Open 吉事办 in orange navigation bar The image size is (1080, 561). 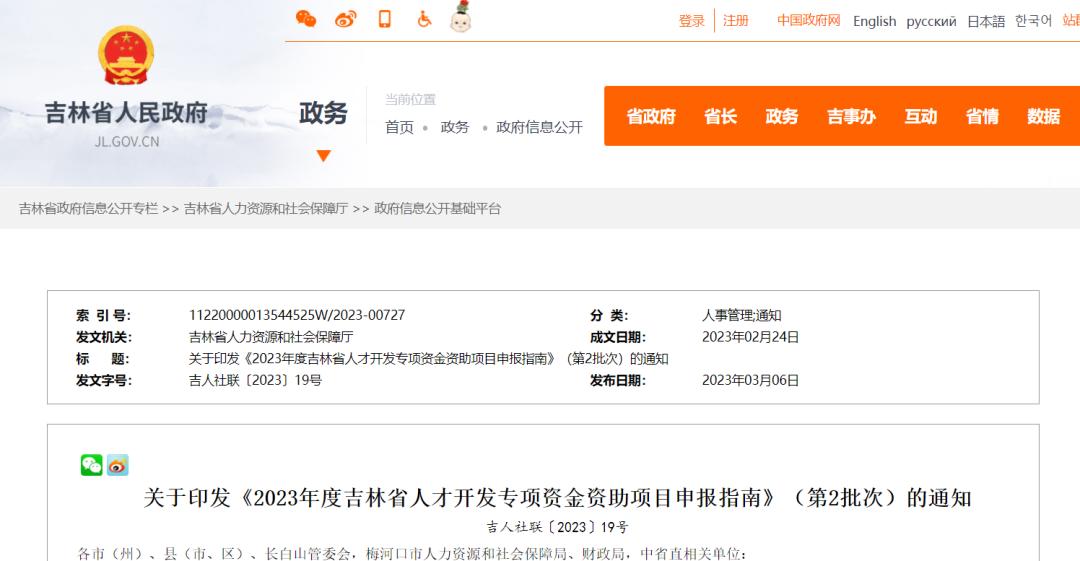click(x=851, y=116)
